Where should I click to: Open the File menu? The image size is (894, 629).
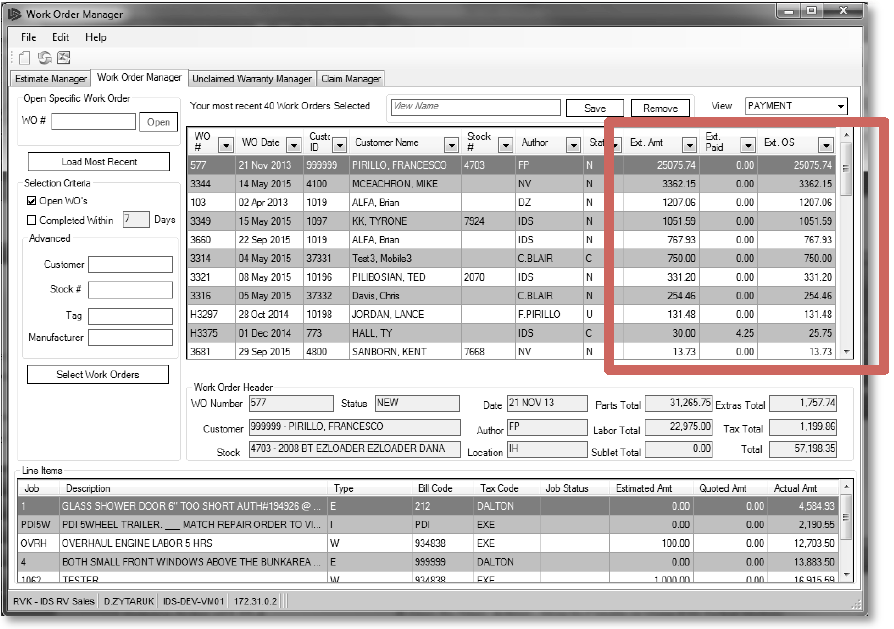[29, 38]
